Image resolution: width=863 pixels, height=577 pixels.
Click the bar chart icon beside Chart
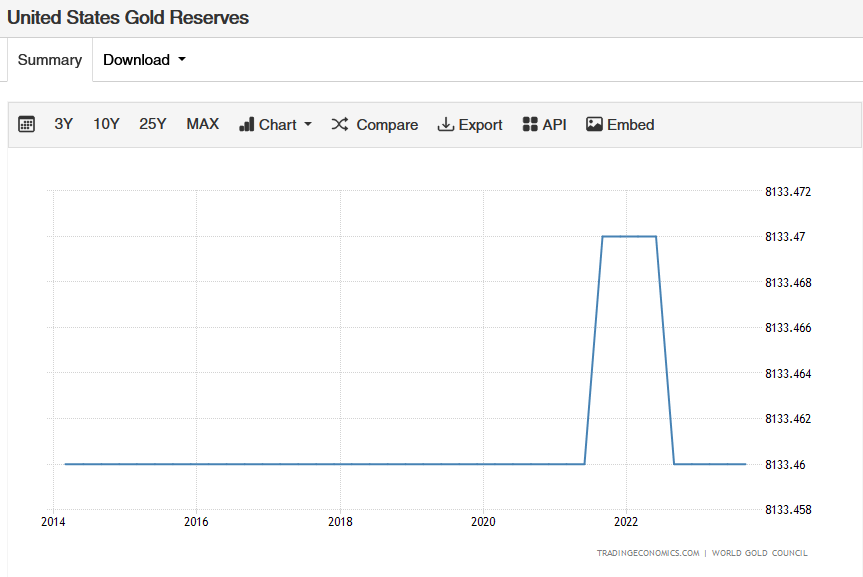[247, 125]
